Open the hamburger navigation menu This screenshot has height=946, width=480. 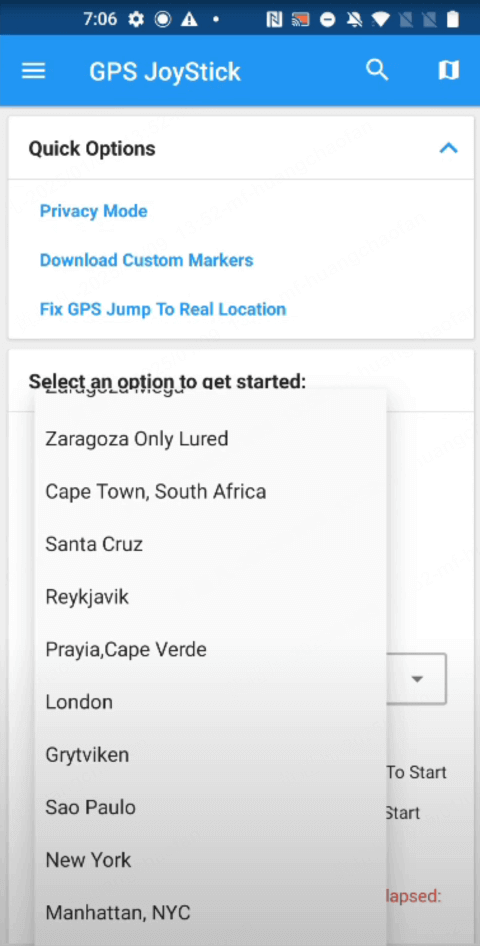tap(33, 71)
